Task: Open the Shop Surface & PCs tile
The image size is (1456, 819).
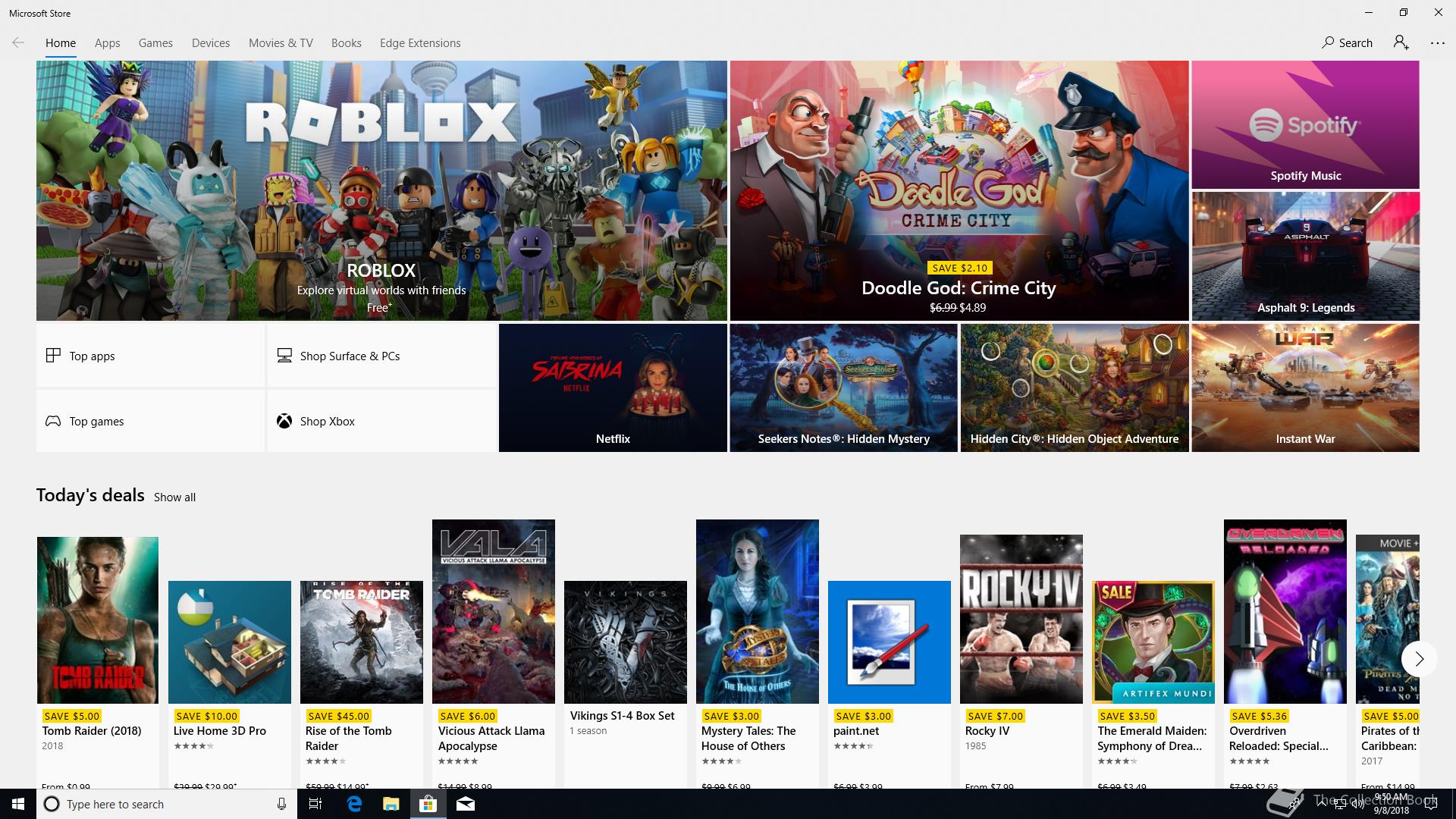Action: click(381, 356)
